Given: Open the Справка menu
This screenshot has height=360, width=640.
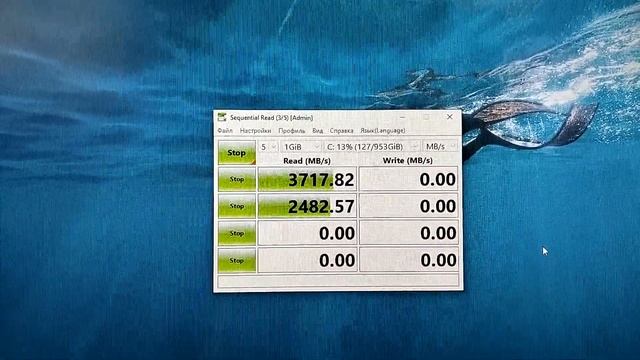Looking at the screenshot, I should pyautogui.click(x=341, y=131).
